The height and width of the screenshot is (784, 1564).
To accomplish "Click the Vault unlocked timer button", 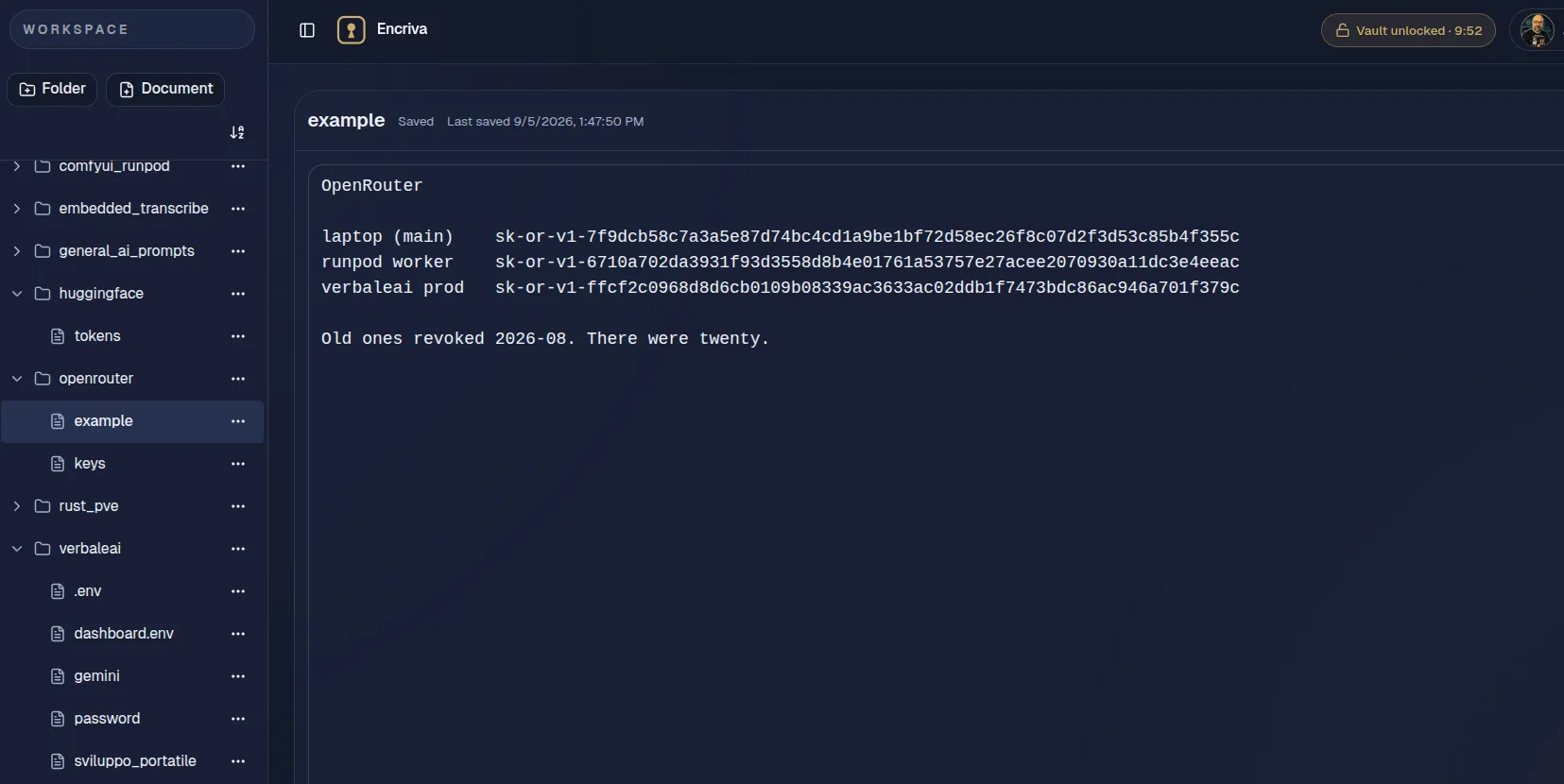I will point(1408,30).
